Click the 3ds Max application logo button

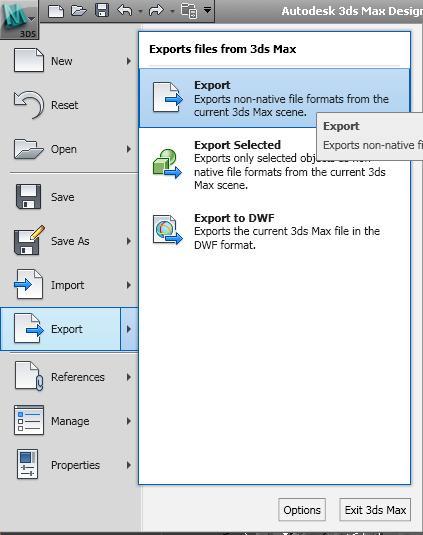(19, 19)
